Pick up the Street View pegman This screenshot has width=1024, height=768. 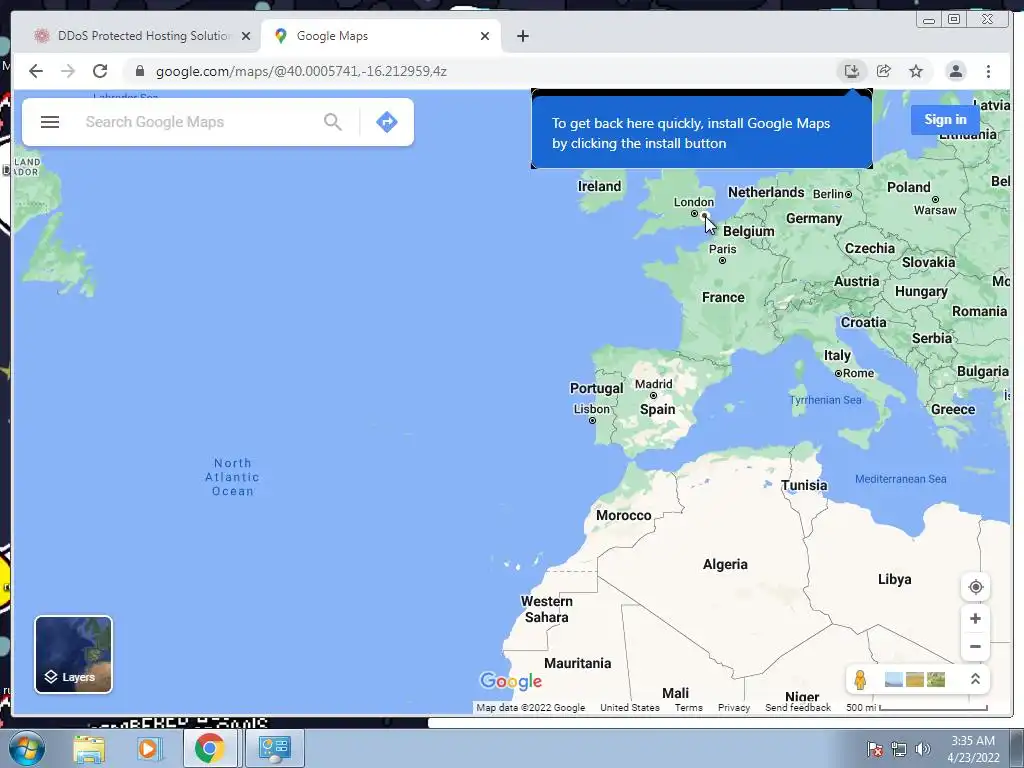point(860,680)
